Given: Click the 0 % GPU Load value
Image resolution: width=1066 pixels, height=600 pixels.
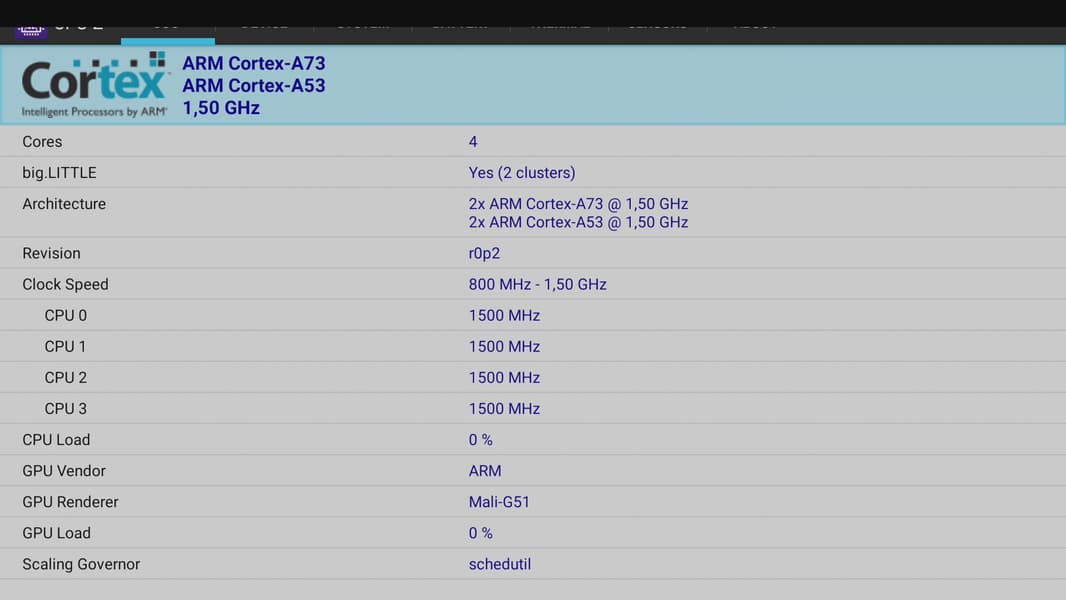Looking at the screenshot, I should tap(481, 533).
